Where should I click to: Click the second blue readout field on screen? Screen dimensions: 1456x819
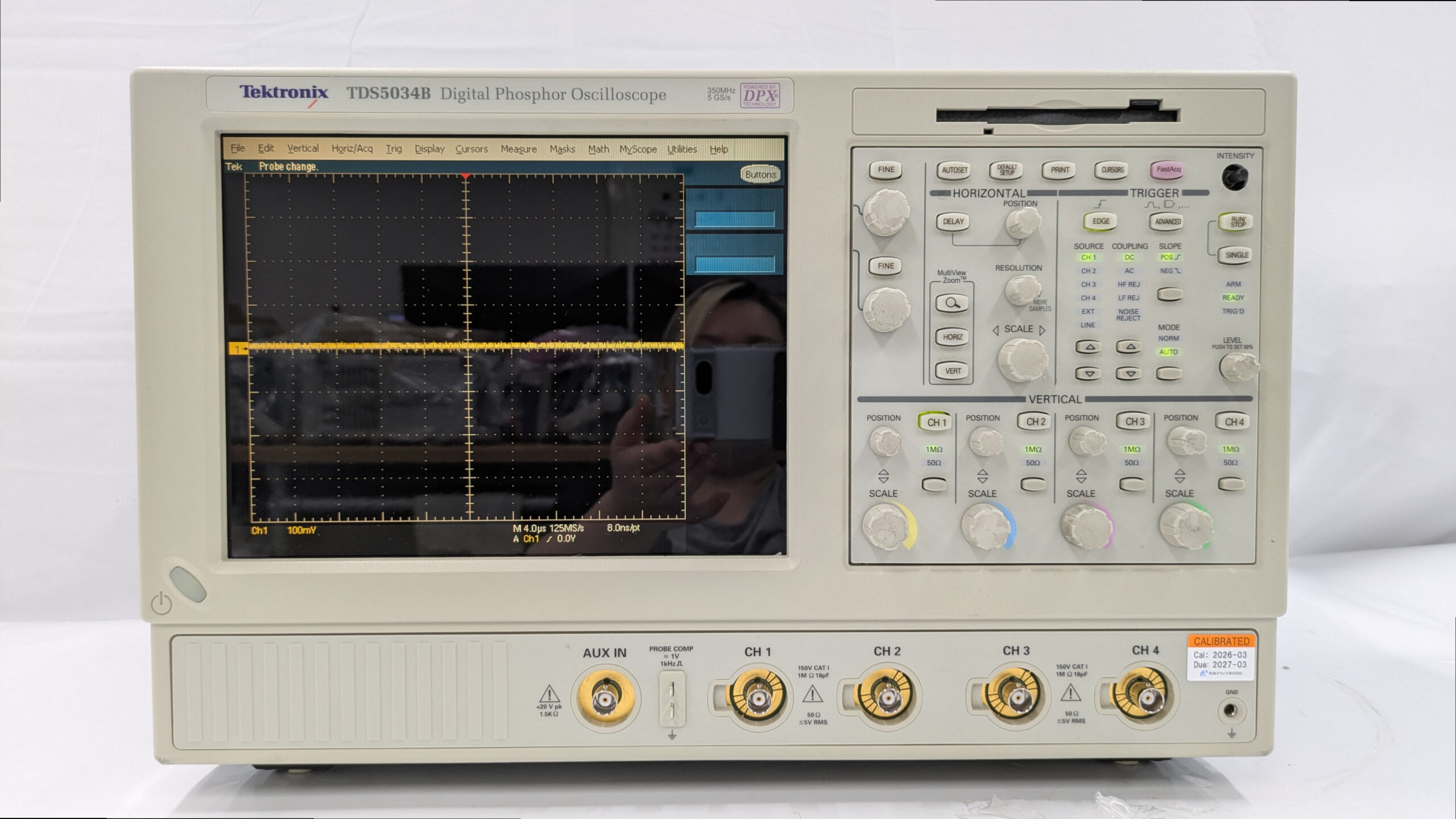coord(734,264)
